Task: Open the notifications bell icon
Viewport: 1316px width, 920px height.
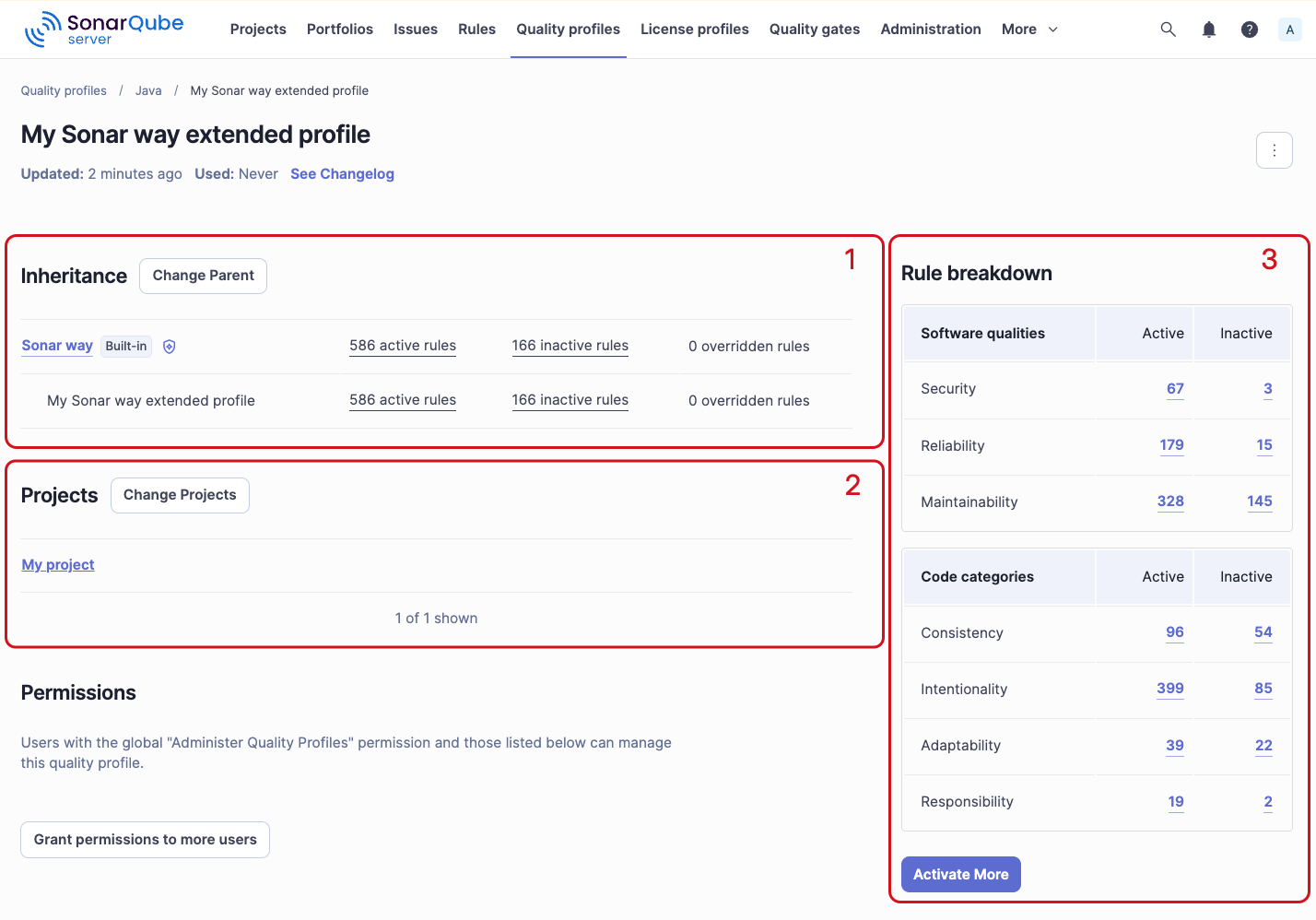Action: coord(1209,29)
